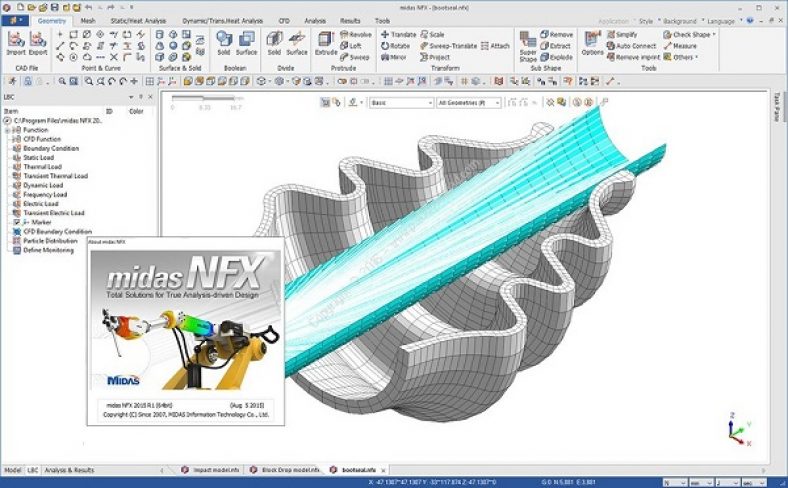Open the collapsed Task Pane side tab
788x488 pixels.
click(776, 107)
